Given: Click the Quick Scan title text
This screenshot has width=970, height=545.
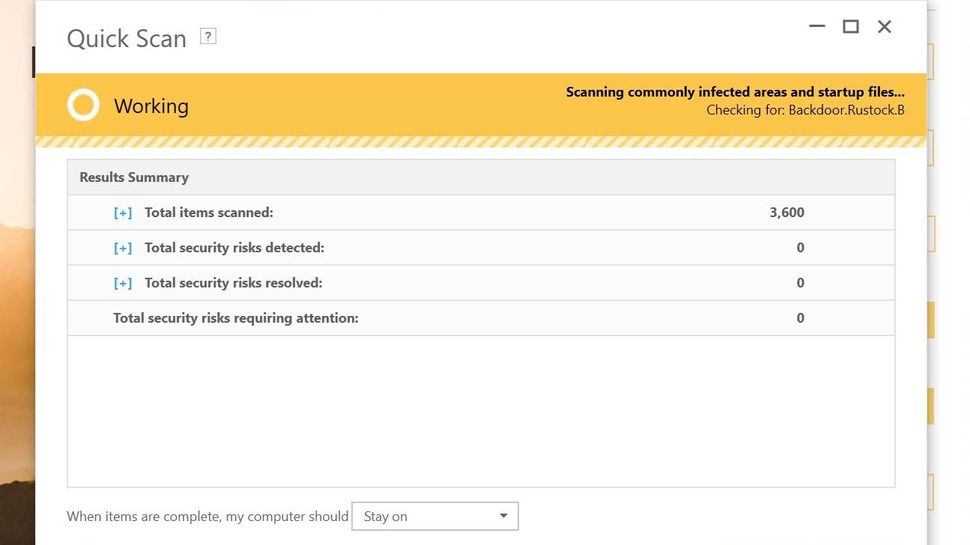Looking at the screenshot, I should (127, 39).
